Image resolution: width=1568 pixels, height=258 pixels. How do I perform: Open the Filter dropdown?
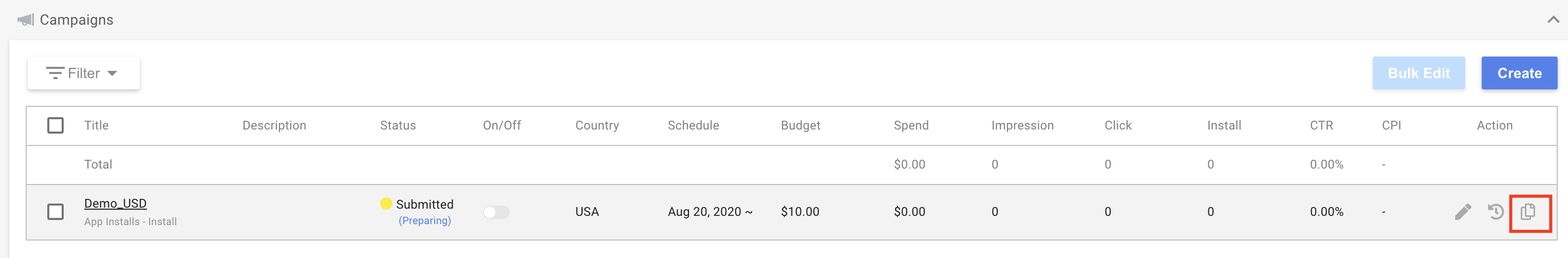pyautogui.click(x=83, y=73)
